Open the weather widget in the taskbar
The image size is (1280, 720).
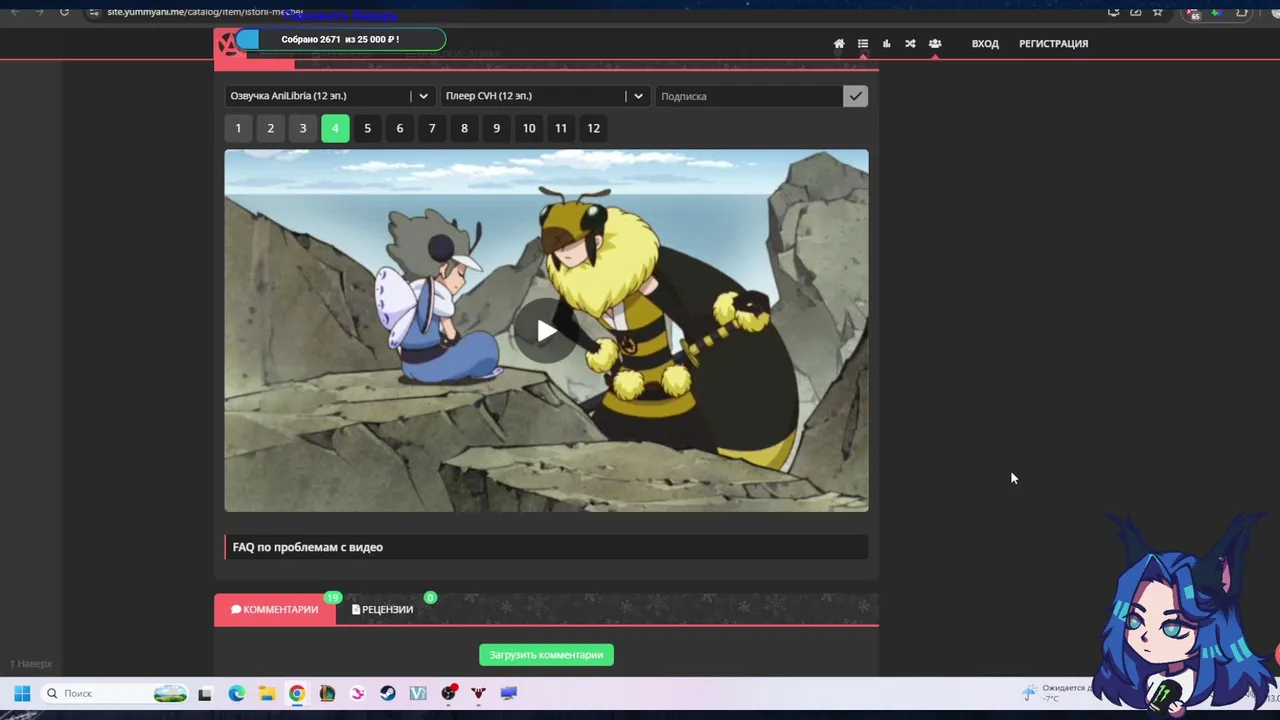point(1055,693)
